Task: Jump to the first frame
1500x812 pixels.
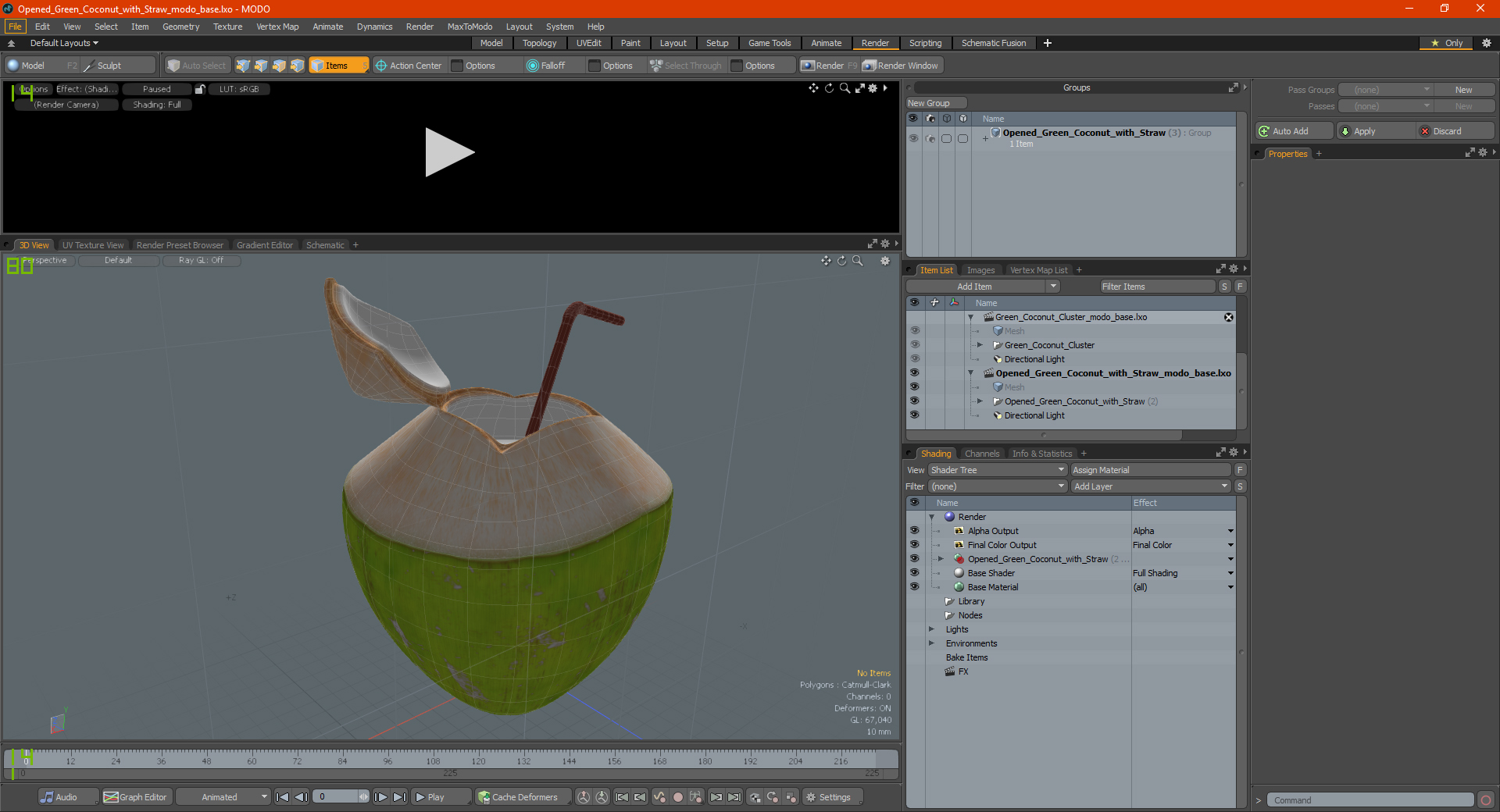Action: [x=283, y=797]
